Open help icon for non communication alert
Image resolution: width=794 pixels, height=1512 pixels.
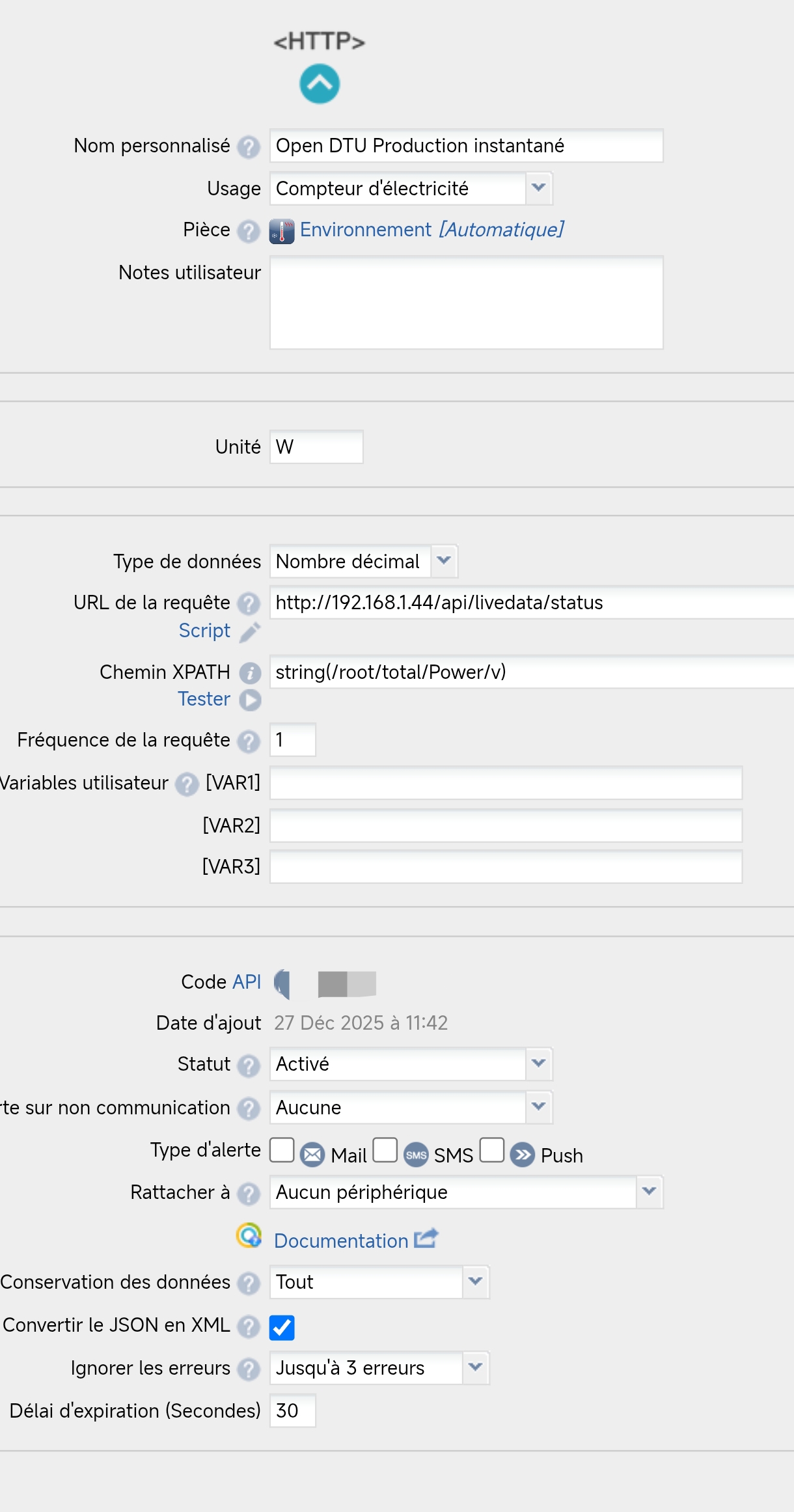pyautogui.click(x=248, y=1109)
